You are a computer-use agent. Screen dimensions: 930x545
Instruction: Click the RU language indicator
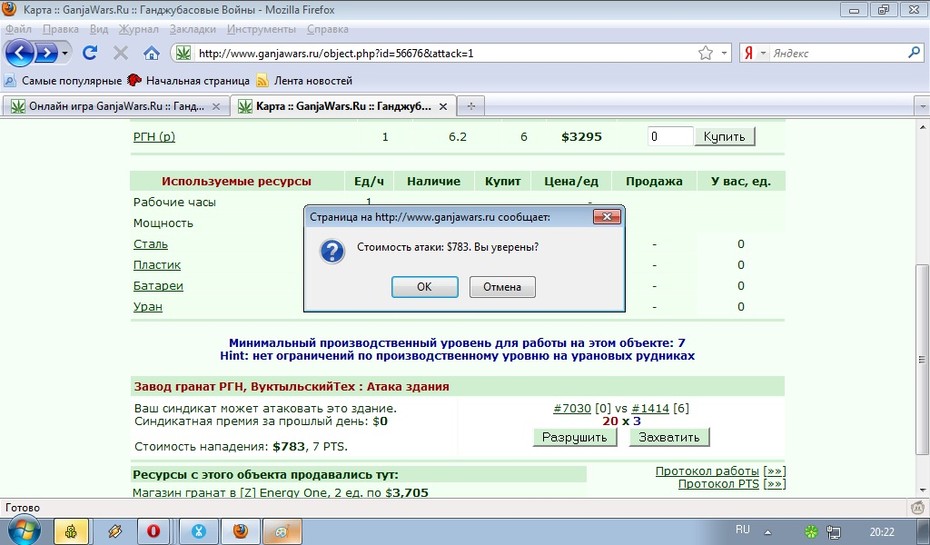(x=743, y=530)
